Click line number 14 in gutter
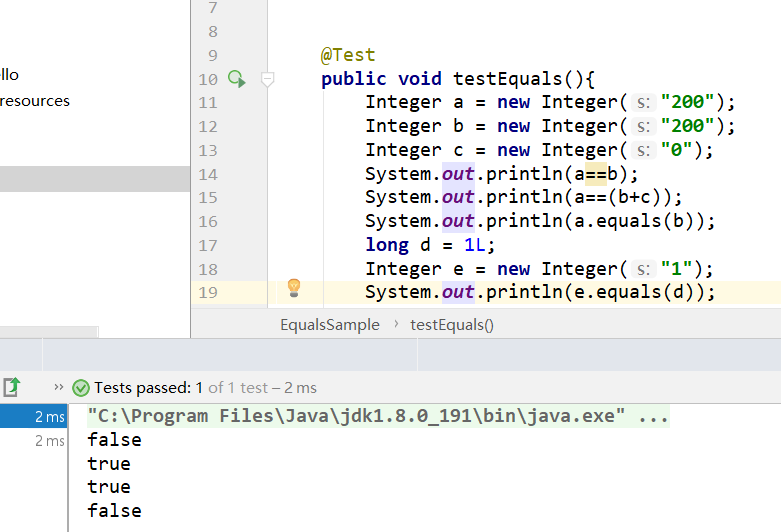This screenshot has height=532, width=781. coord(208,174)
